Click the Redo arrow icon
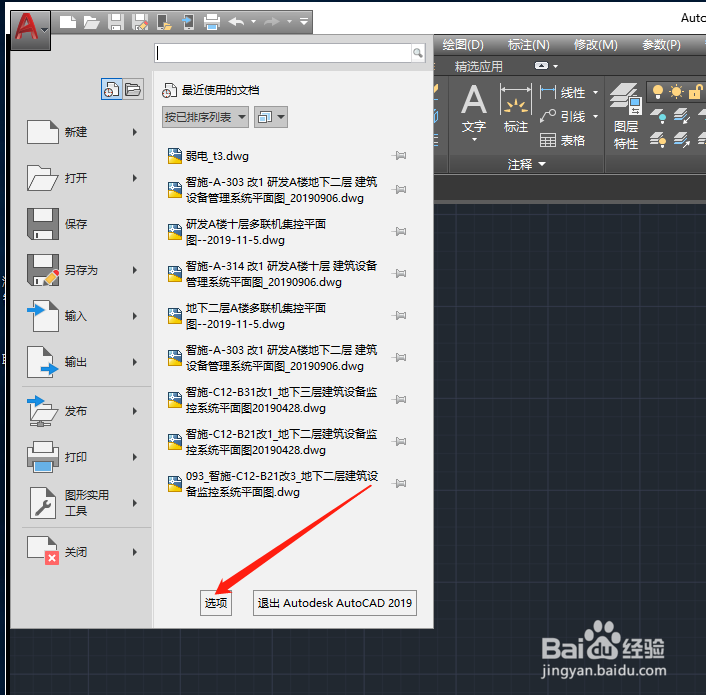Screen dimensions: 706x695 [x=272, y=22]
